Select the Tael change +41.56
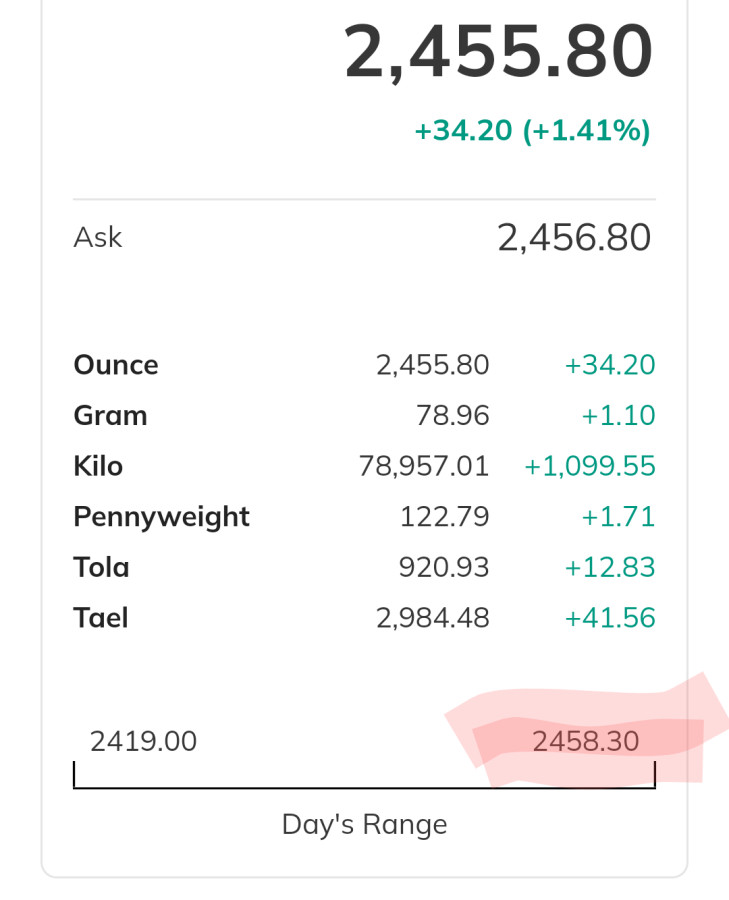Image resolution: width=729 pixels, height=900 pixels. pos(610,618)
